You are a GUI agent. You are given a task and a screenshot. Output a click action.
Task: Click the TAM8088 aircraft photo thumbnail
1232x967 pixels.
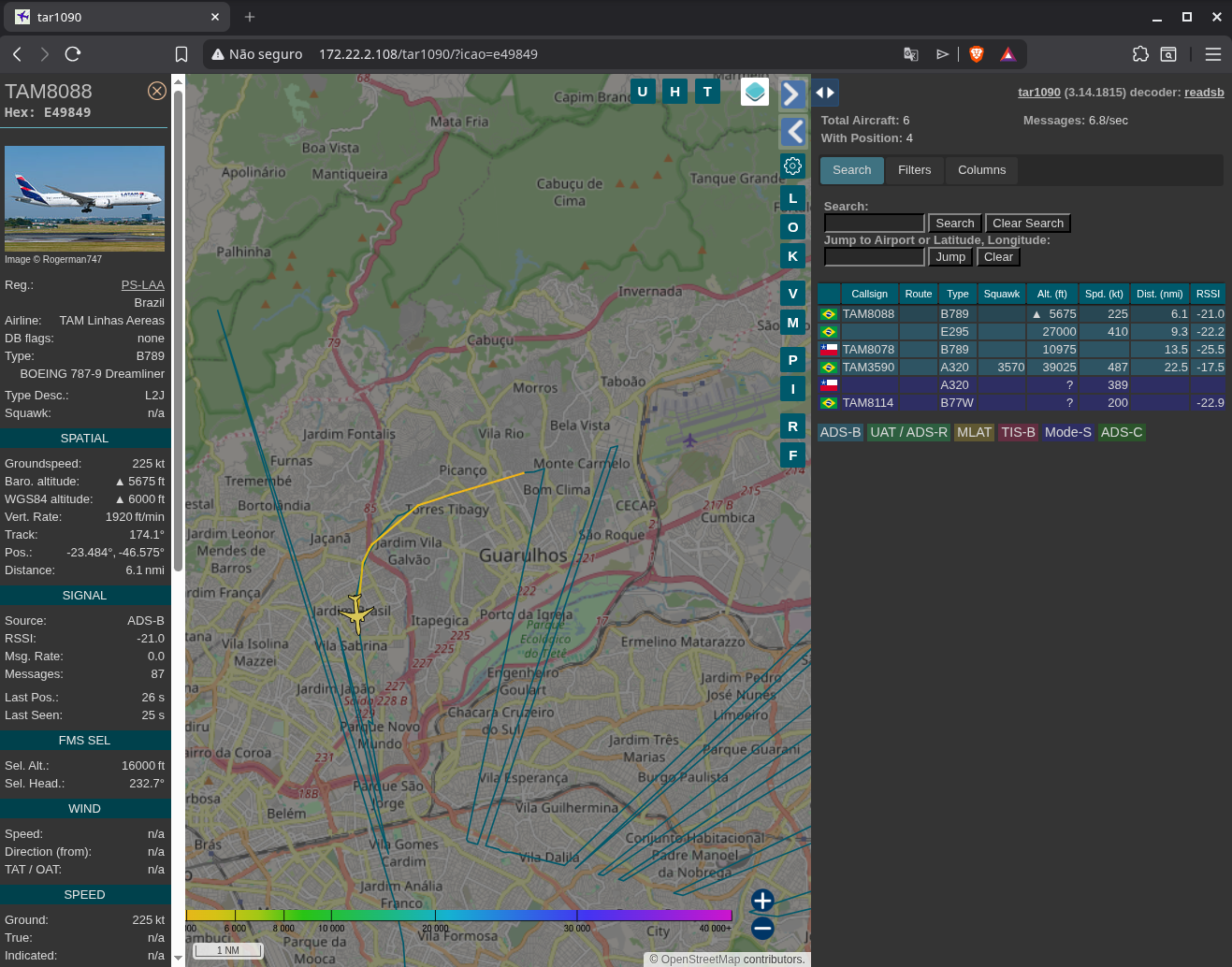coord(84,198)
